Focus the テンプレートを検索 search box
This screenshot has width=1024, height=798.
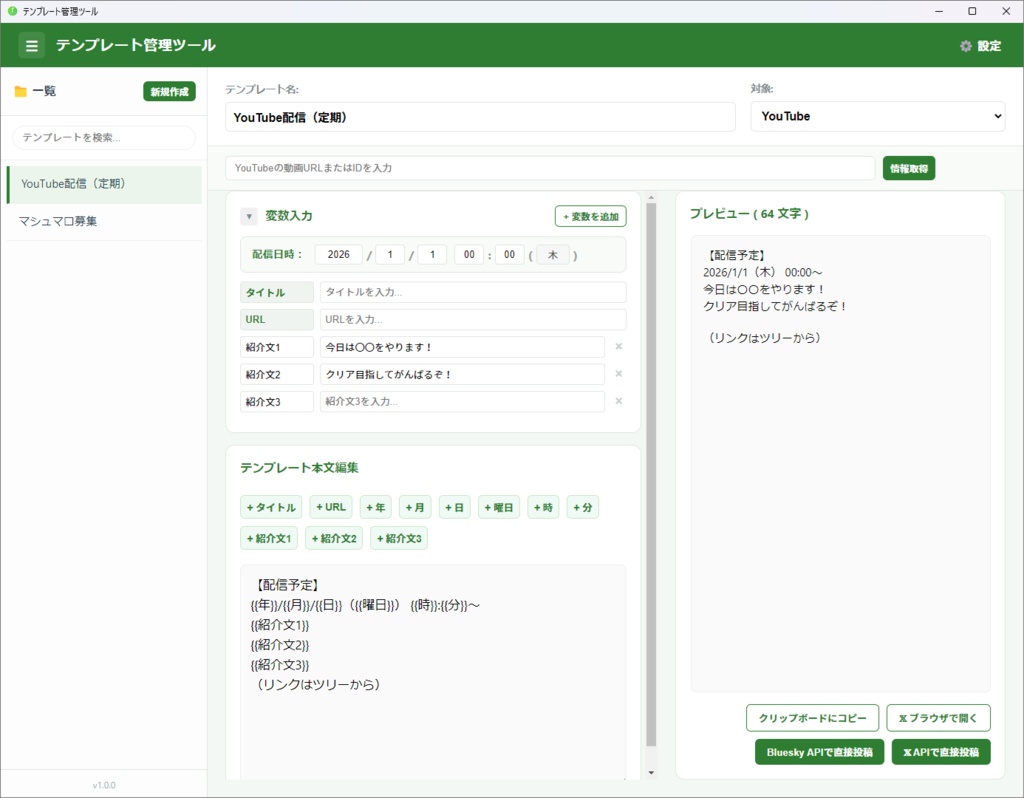pyautogui.click(x=104, y=137)
